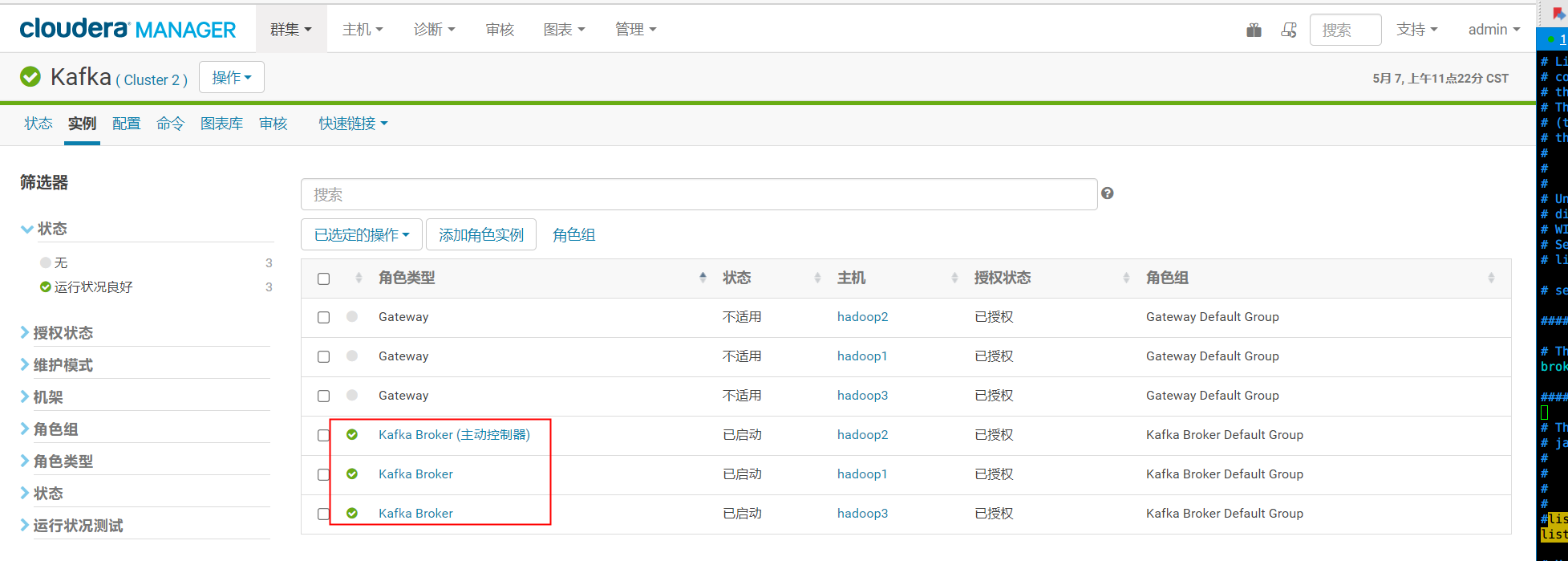1568x561 pixels.
Task: Open hadoop3 host link in Kafka Broker row
Action: point(862,513)
